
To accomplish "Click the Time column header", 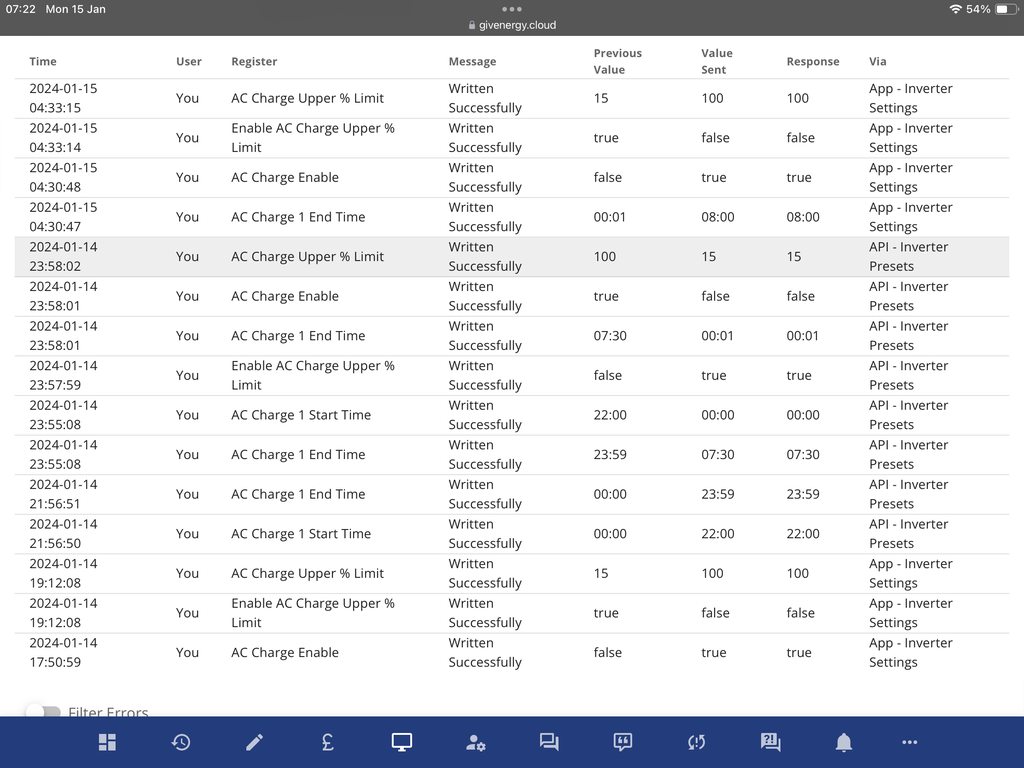I will tap(43, 62).
